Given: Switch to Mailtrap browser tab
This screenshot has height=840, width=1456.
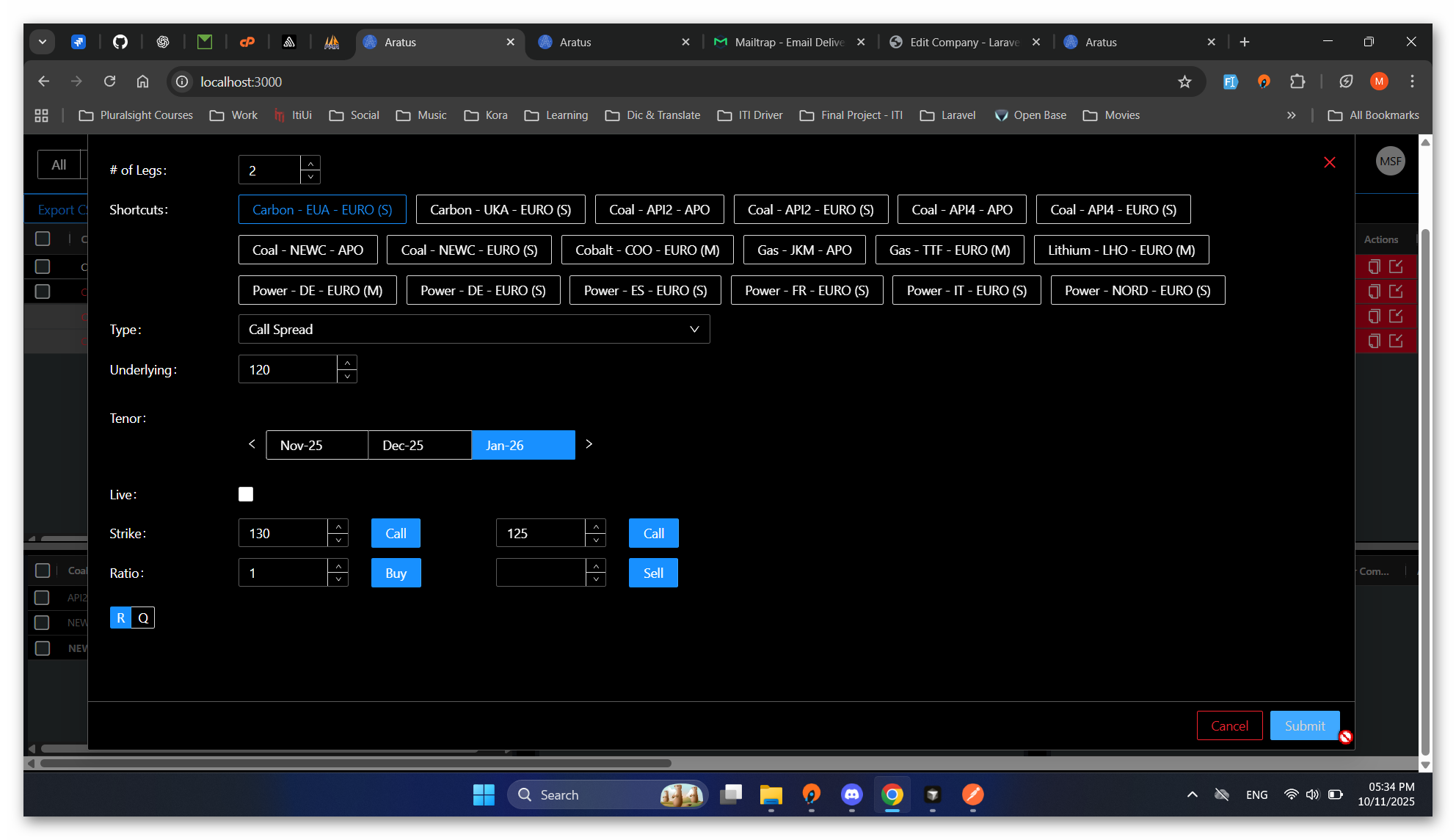Looking at the screenshot, I should tap(789, 42).
